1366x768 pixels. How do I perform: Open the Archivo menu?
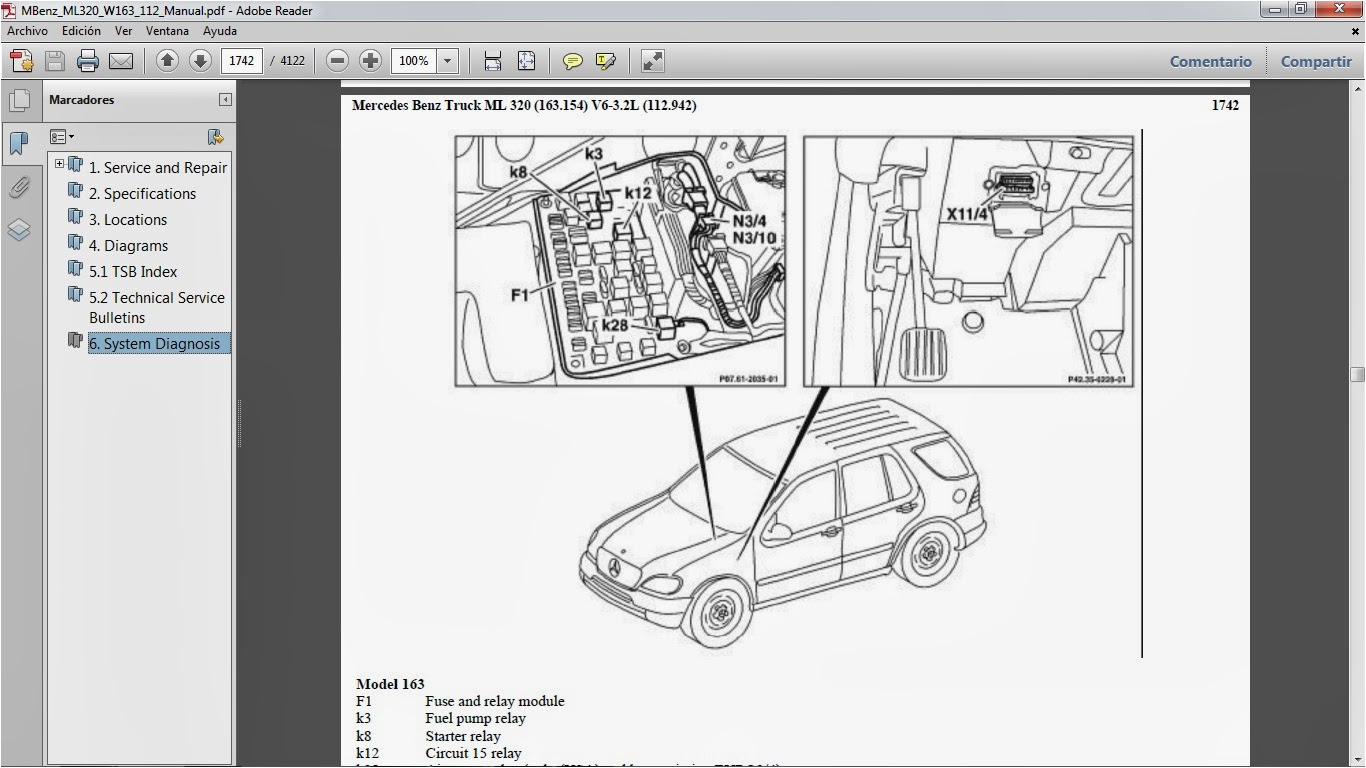coord(27,31)
